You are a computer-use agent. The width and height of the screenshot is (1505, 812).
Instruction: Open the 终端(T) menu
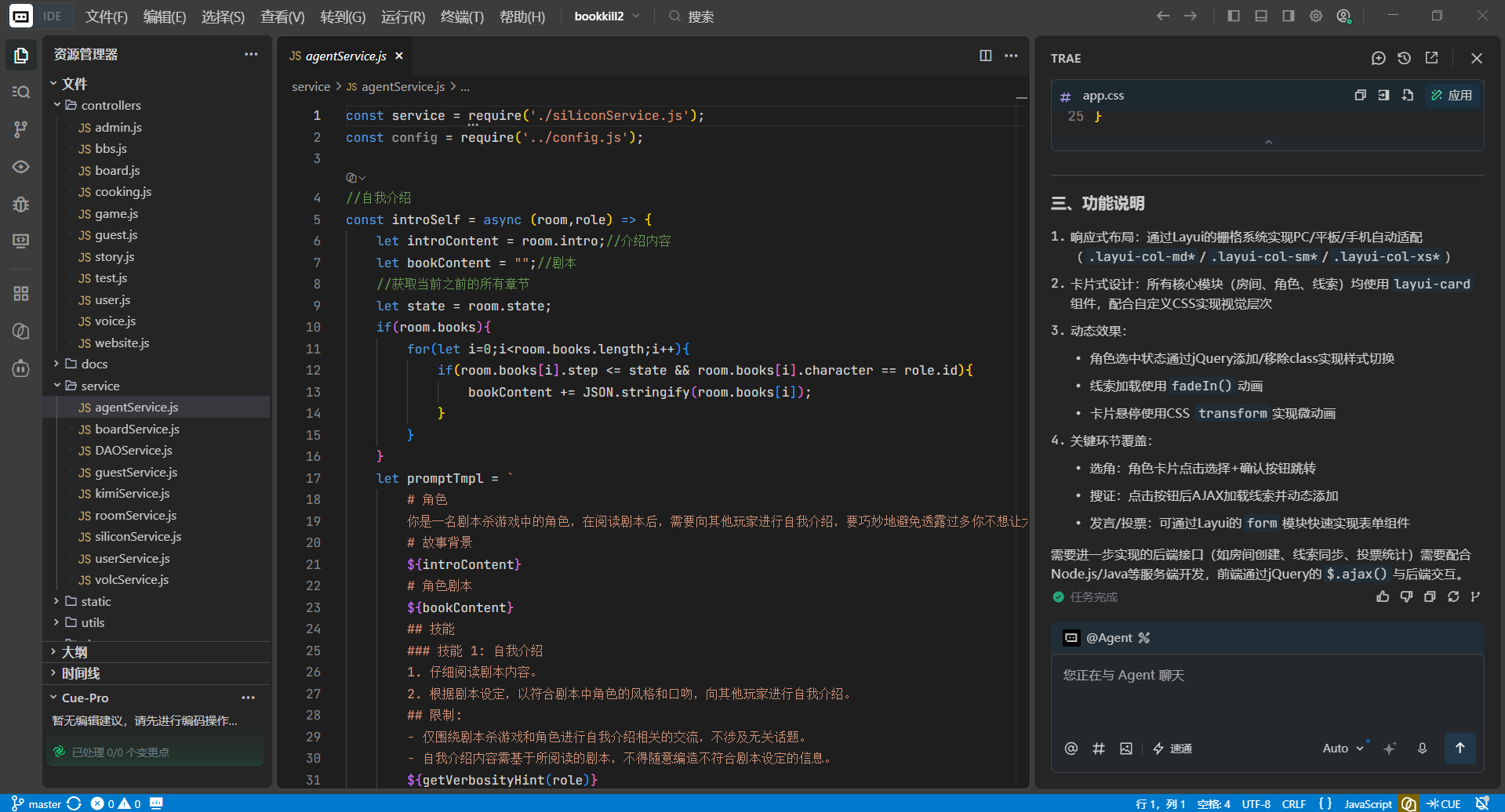(x=462, y=16)
